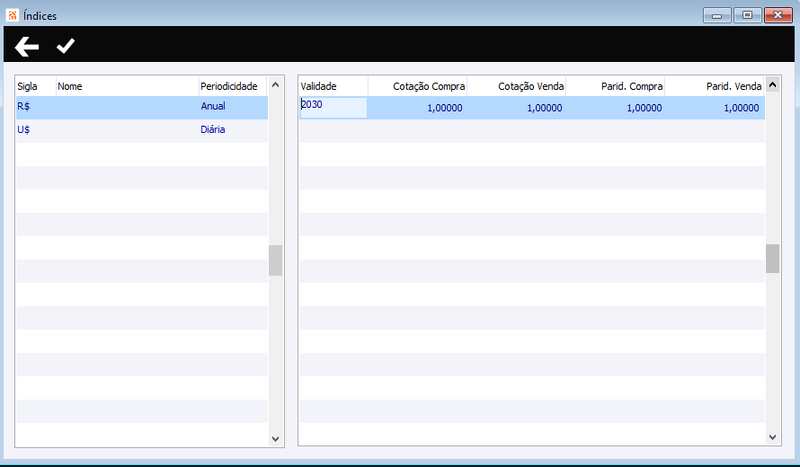Click the Parid. Venda column header

[714, 86]
